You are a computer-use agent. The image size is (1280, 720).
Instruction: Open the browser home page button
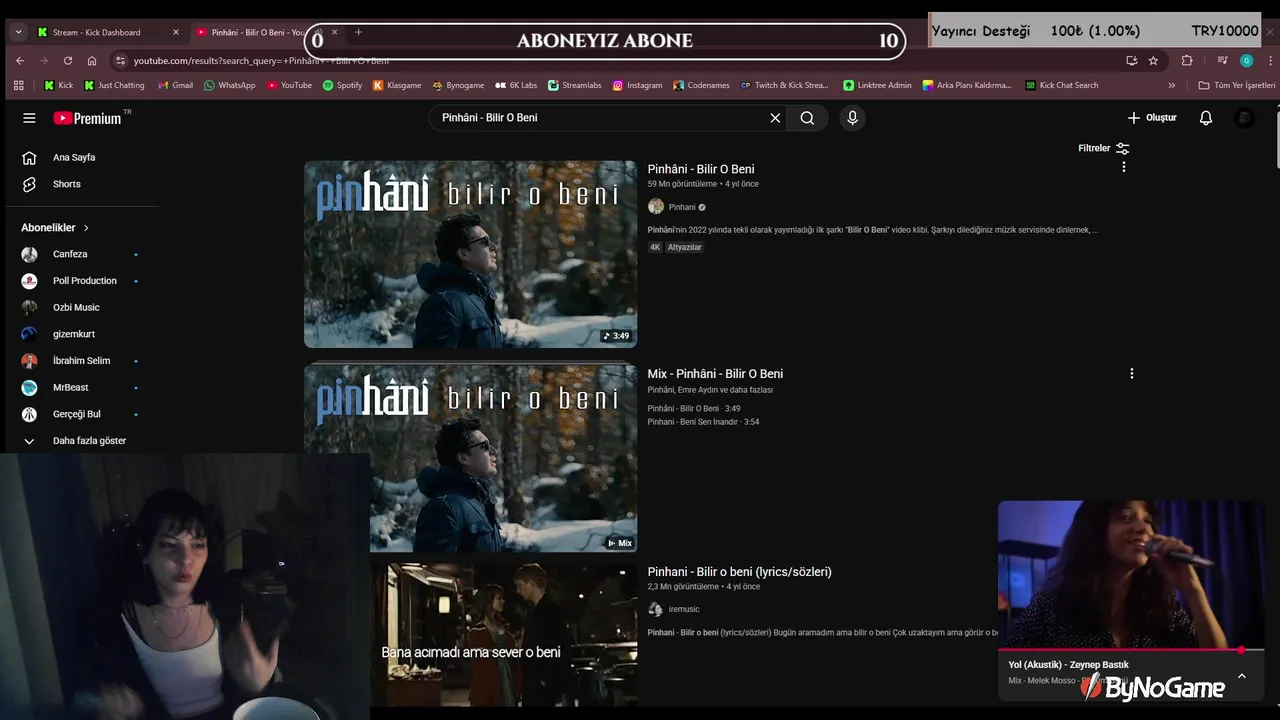(x=92, y=60)
